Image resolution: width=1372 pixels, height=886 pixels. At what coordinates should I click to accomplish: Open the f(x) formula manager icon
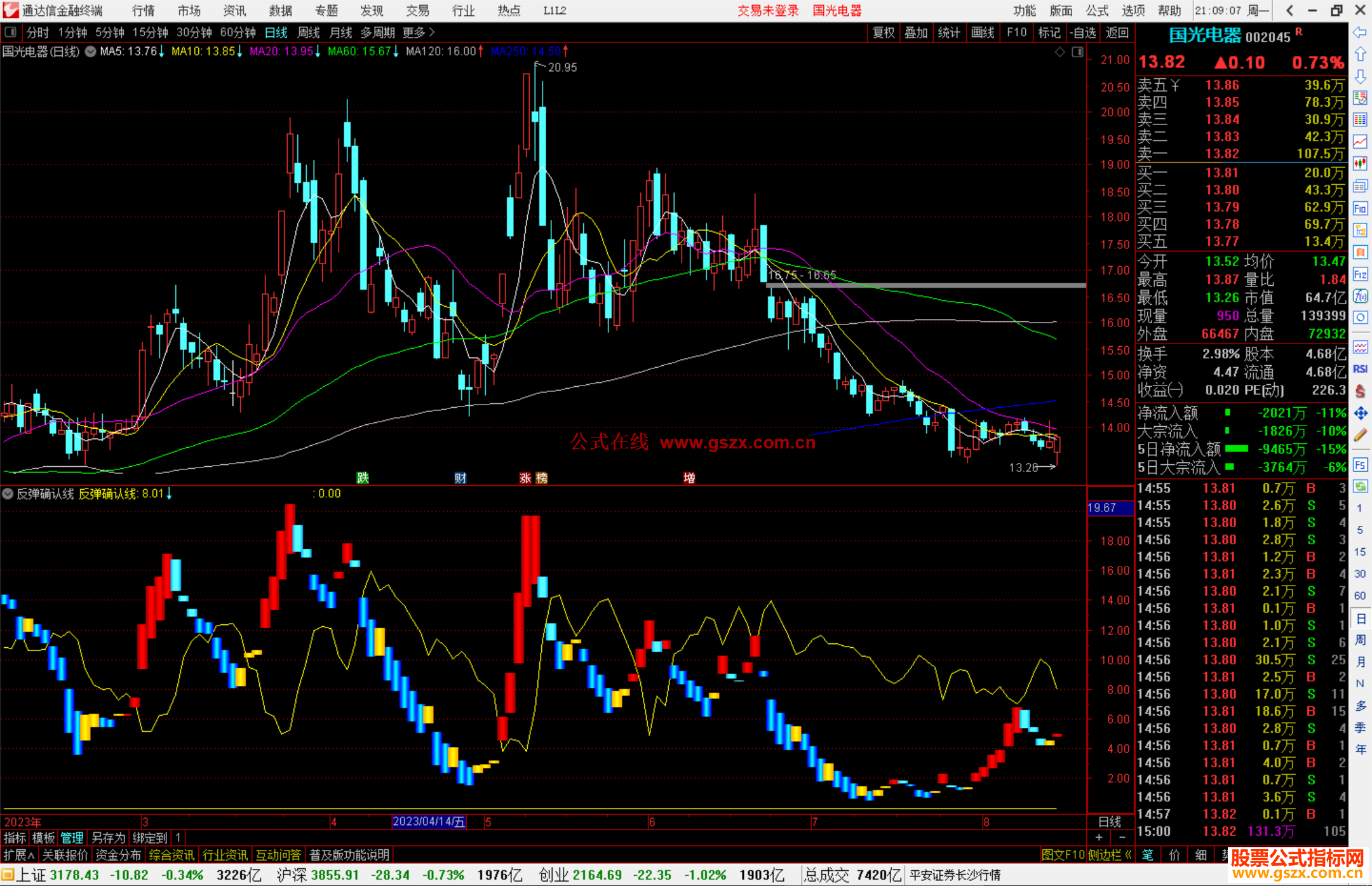pyautogui.click(x=1360, y=296)
